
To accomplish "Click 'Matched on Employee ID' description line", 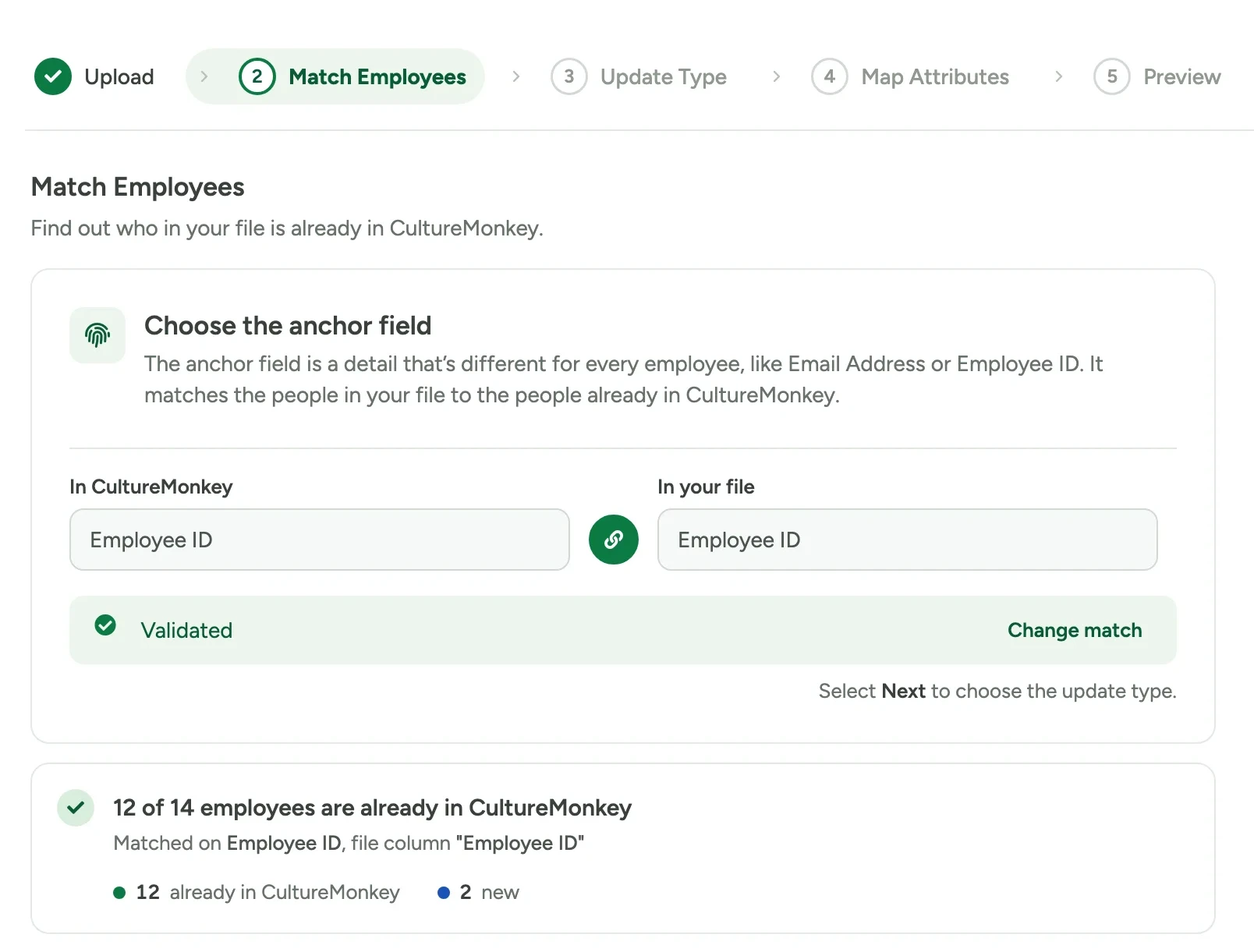I will [x=349, y=843].
